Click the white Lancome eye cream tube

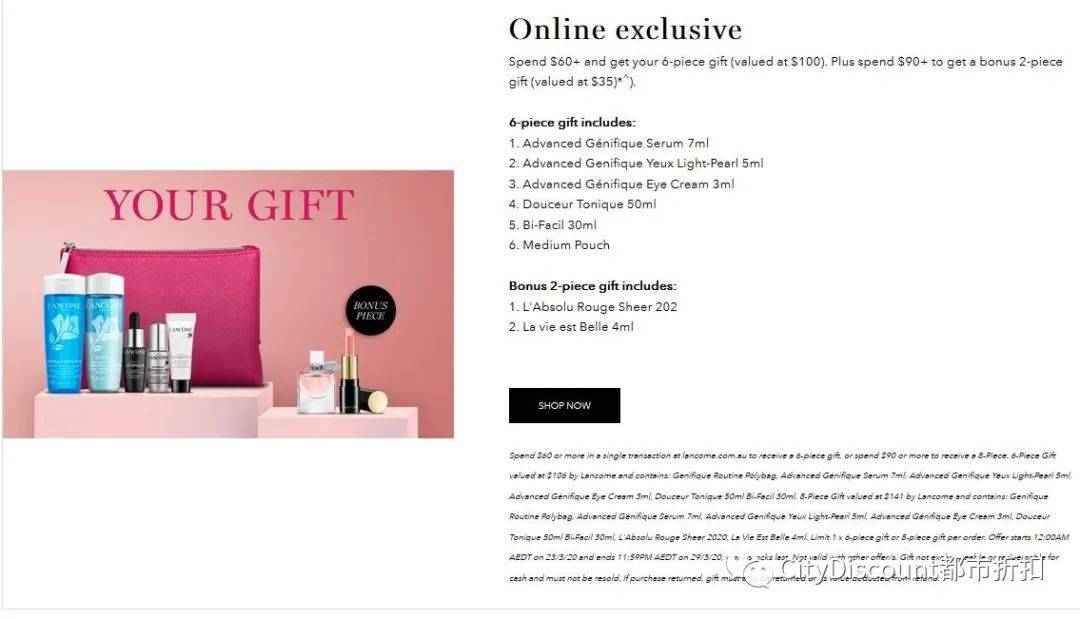pos(180,353)
